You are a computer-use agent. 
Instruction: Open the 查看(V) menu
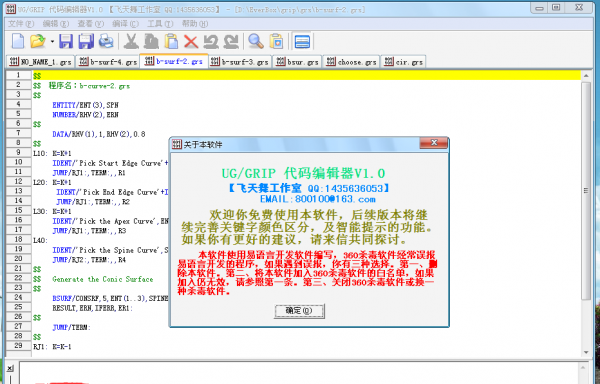pos(91,24)
